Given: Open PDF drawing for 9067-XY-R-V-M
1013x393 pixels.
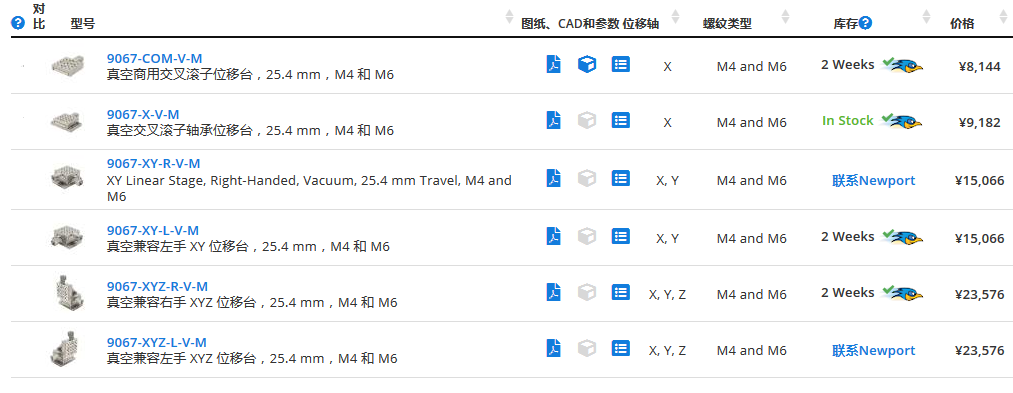Looking at the screenshot, I should point(554,178).
